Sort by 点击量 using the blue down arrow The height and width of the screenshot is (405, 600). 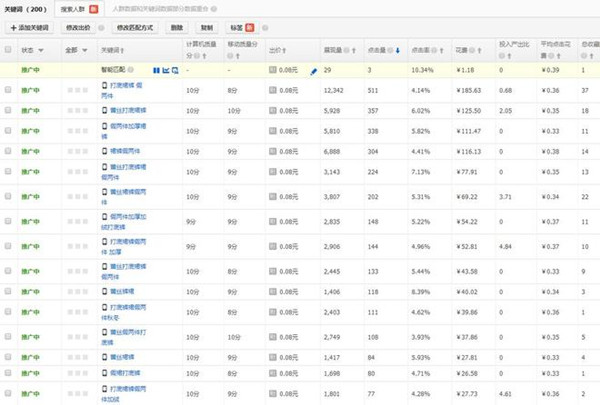400,49
